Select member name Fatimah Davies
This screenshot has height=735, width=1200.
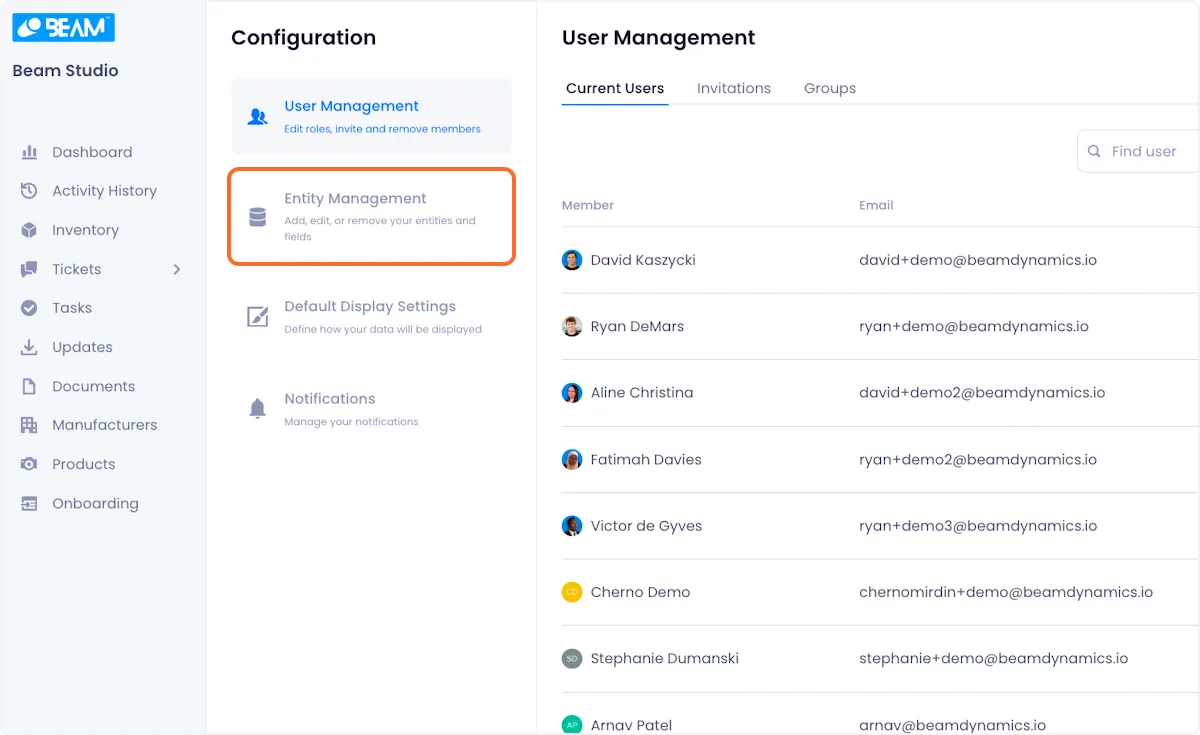coord(646,459)
